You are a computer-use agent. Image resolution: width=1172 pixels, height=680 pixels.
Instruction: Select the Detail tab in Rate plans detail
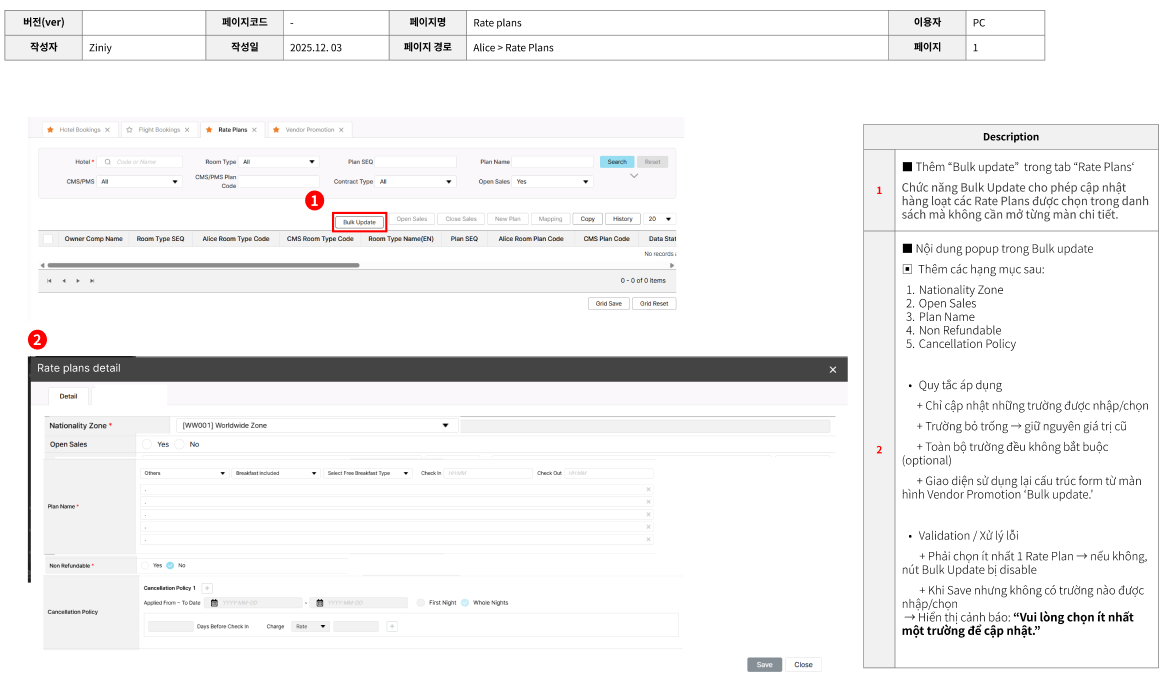click(67, 397)
